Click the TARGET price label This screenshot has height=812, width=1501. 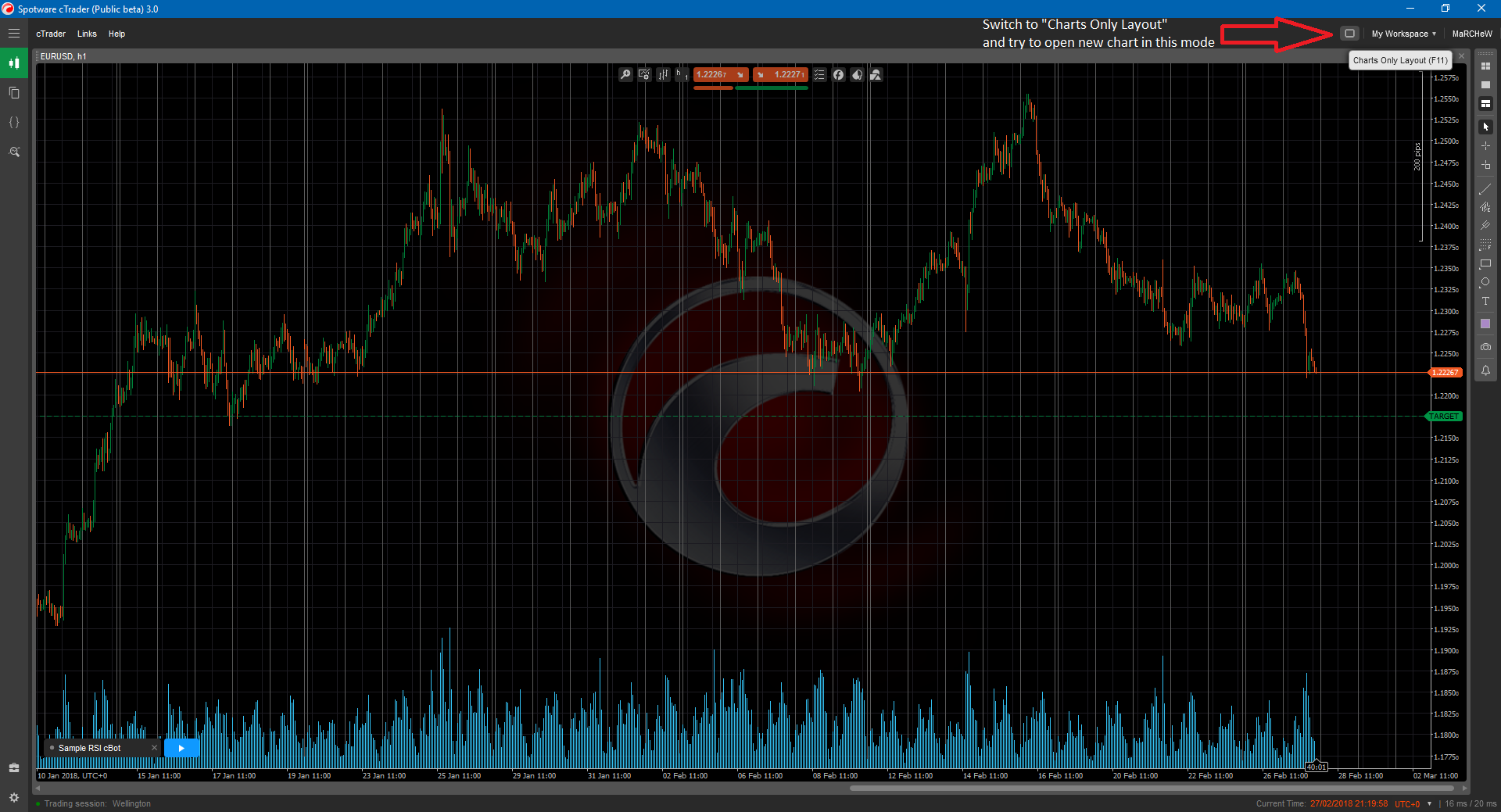coord(1444,417)
